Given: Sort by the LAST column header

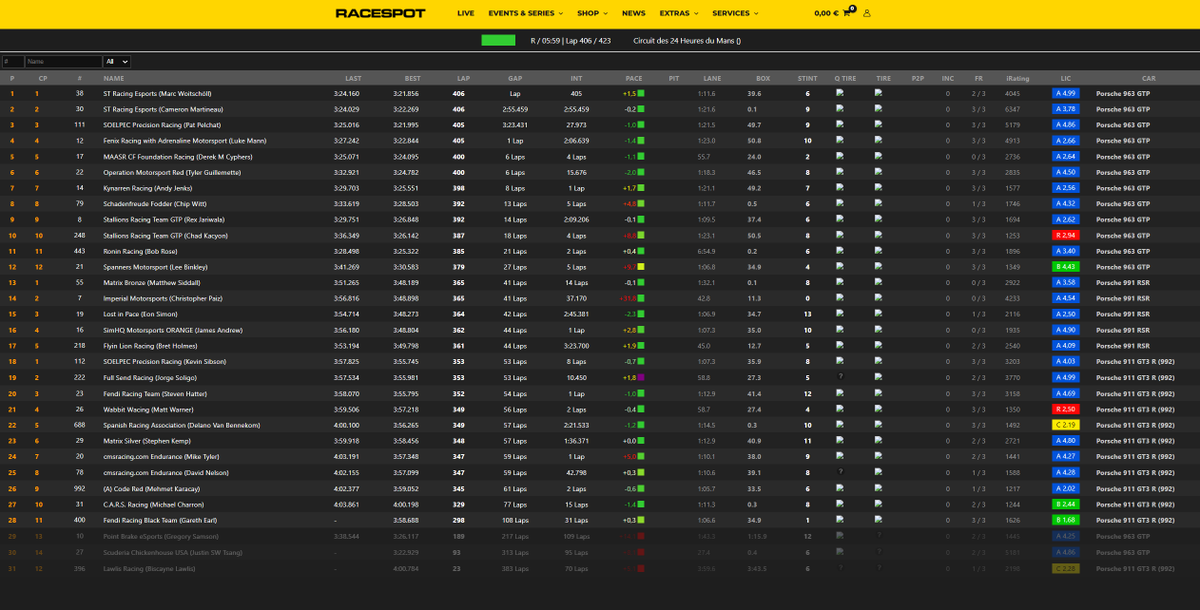Looking at the screenshot, I should tap(353, 78).
